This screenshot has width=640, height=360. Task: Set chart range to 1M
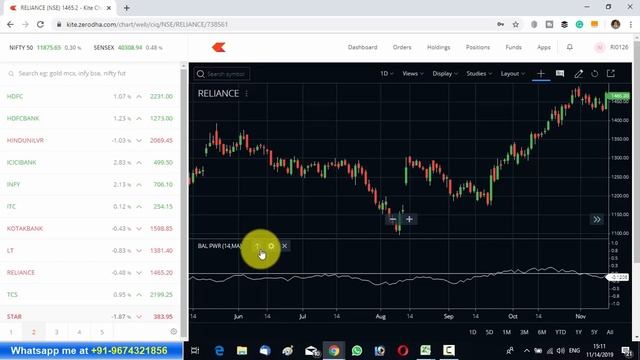pos(507,332)
